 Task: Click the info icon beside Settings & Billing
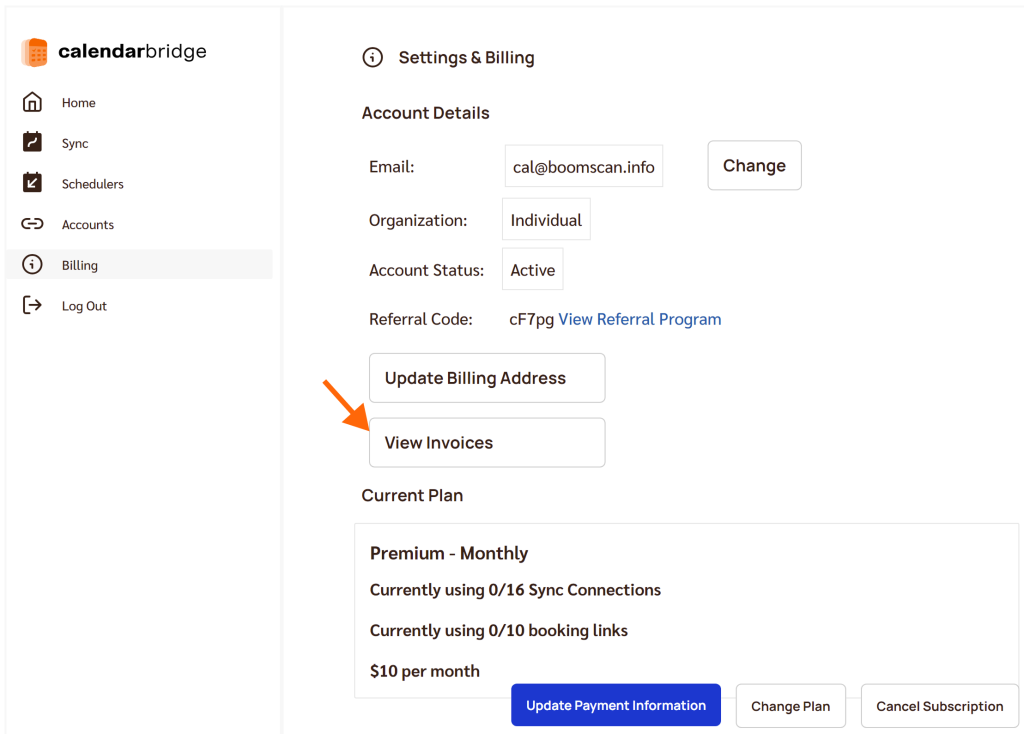pos(372,57)
